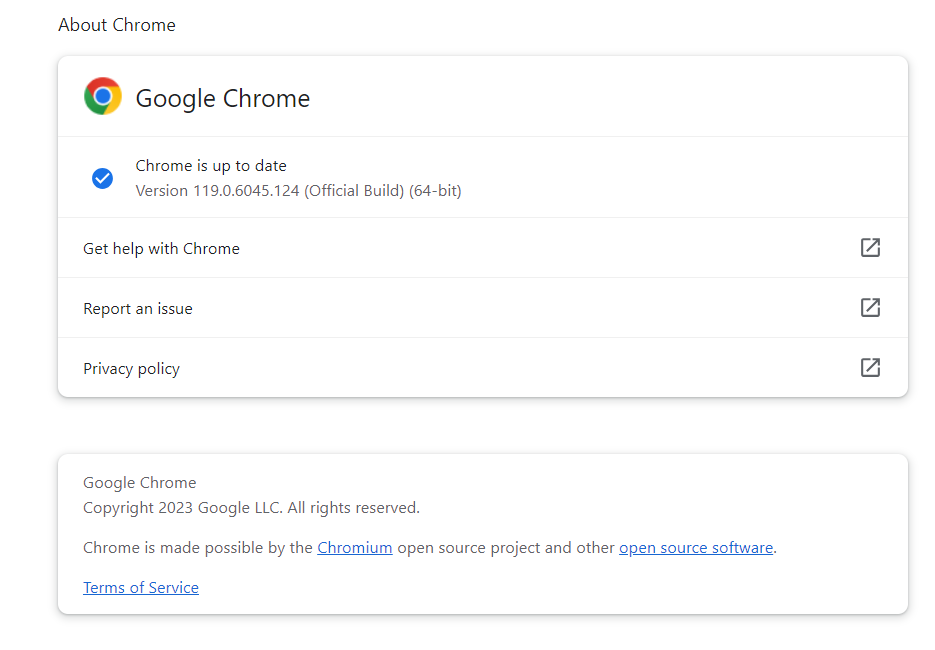
Task: Click the Version 119.0.6045.124 text
Action: point(218,190)
